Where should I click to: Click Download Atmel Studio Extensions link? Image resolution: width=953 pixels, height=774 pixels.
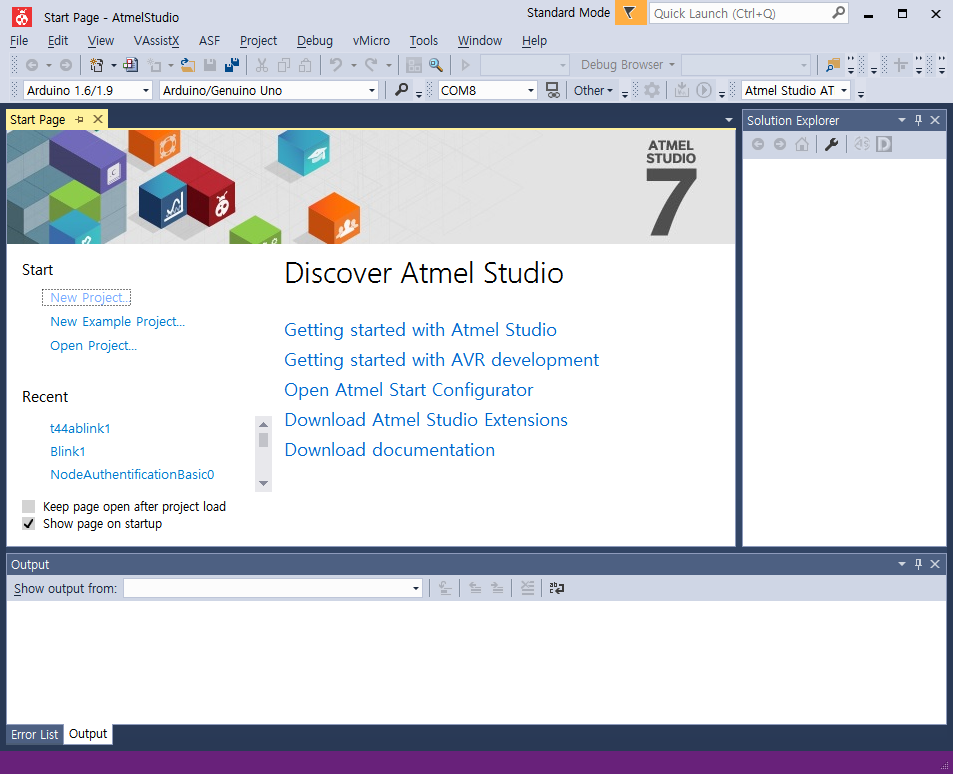click(x=426, y=420)
